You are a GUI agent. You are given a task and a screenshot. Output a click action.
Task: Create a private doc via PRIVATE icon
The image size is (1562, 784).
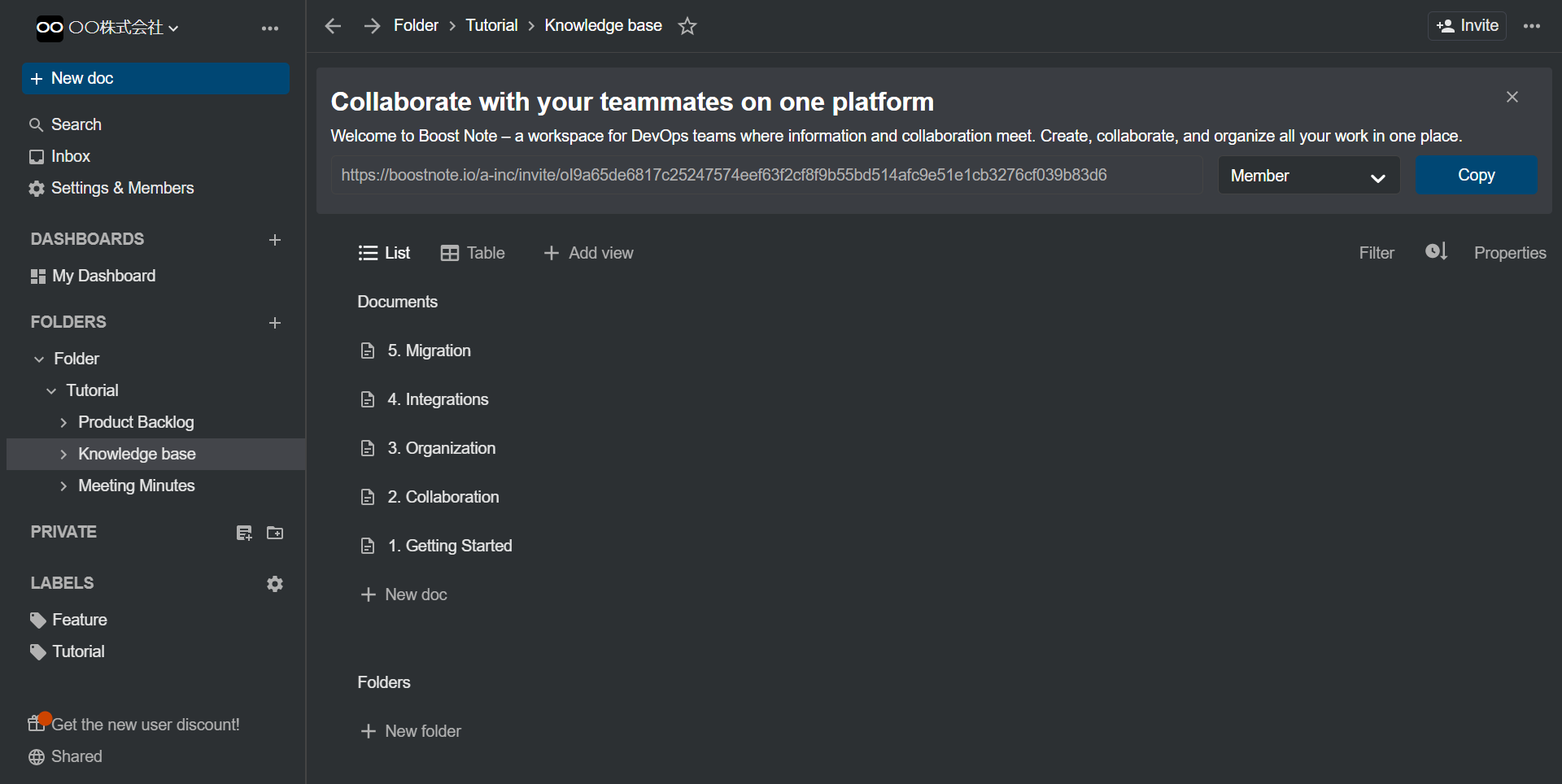(x=244, y=533)
